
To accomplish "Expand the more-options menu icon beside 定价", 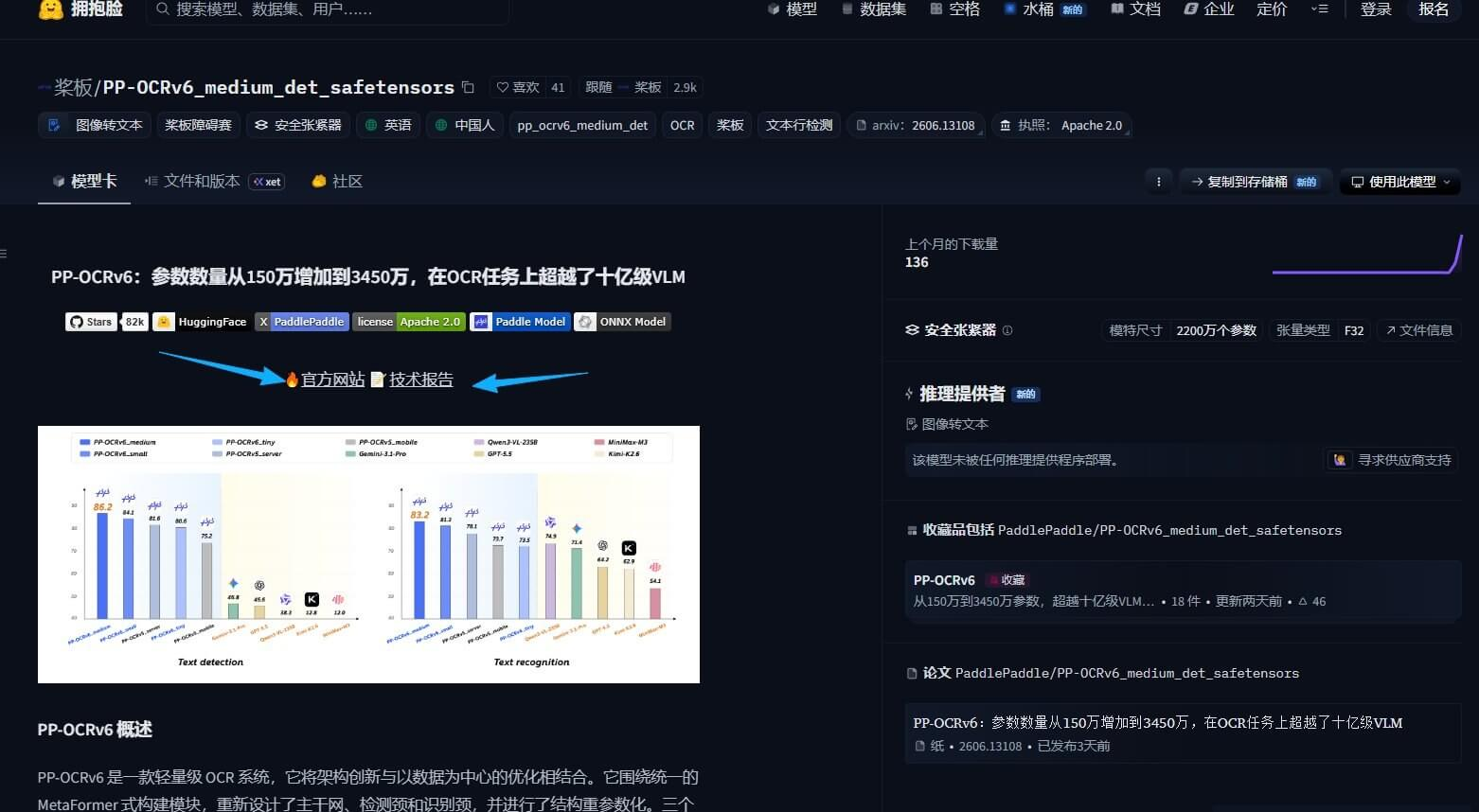I will [1319, 9].
